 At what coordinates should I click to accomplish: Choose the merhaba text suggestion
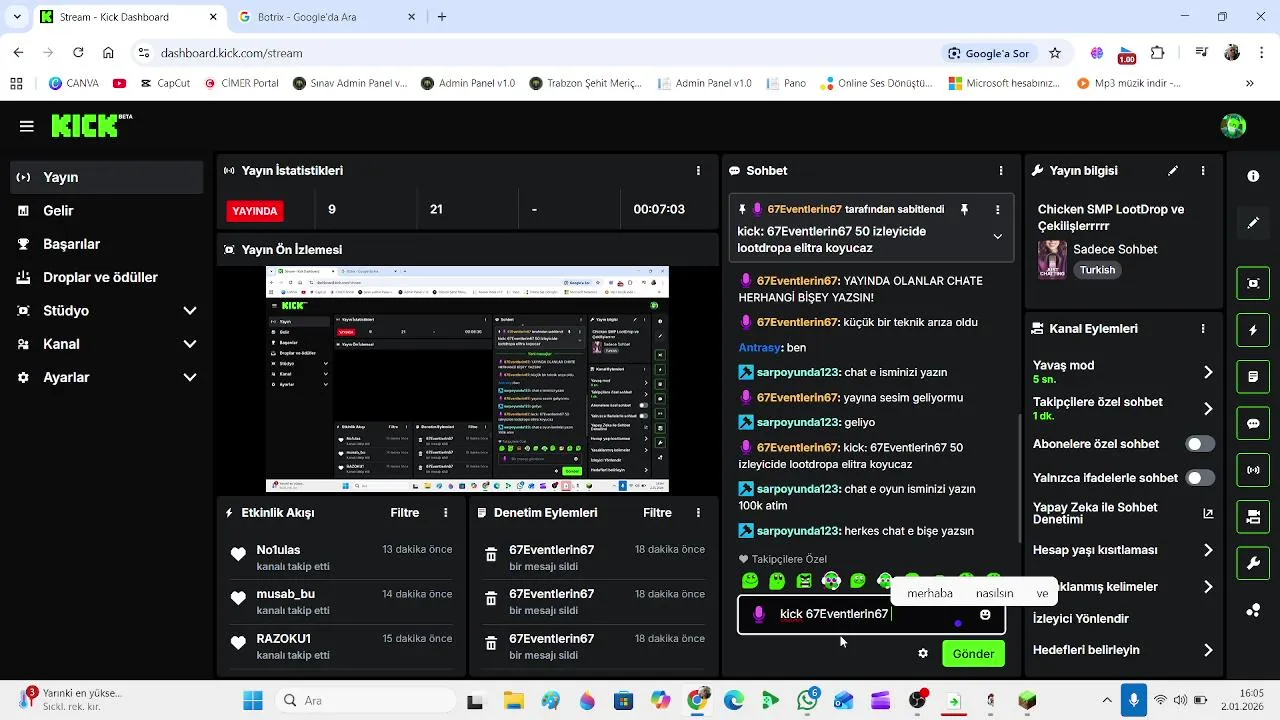point(930,593)
